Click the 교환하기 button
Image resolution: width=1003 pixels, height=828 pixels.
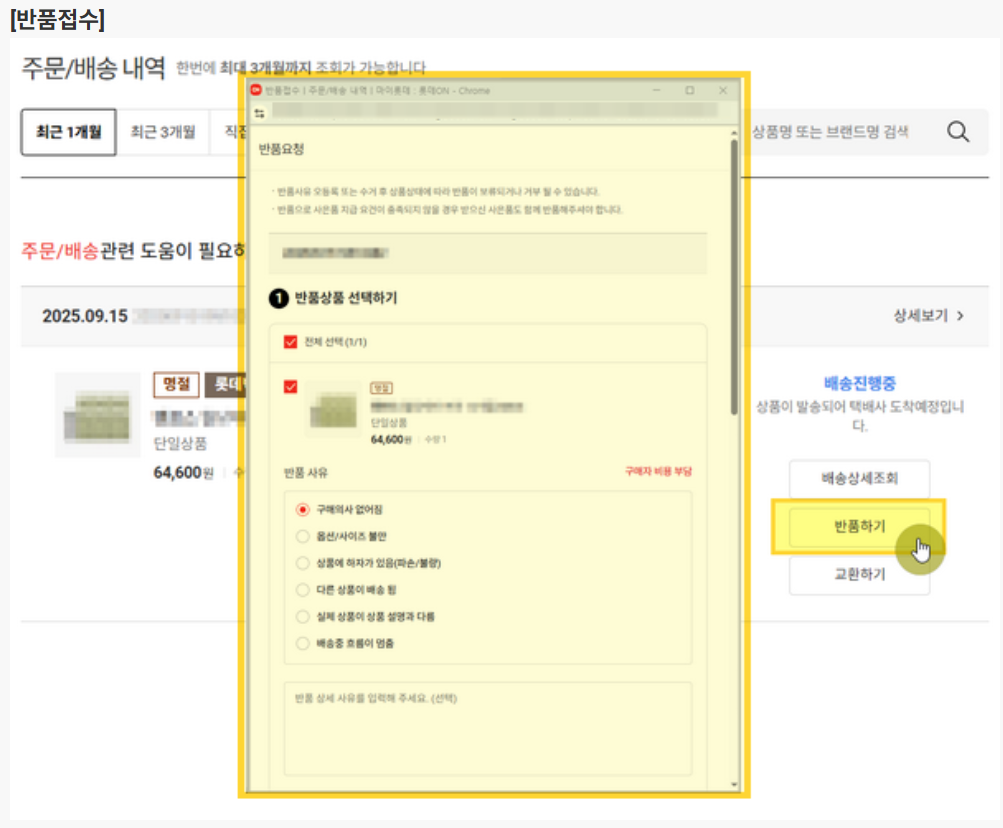coord(859,574)
